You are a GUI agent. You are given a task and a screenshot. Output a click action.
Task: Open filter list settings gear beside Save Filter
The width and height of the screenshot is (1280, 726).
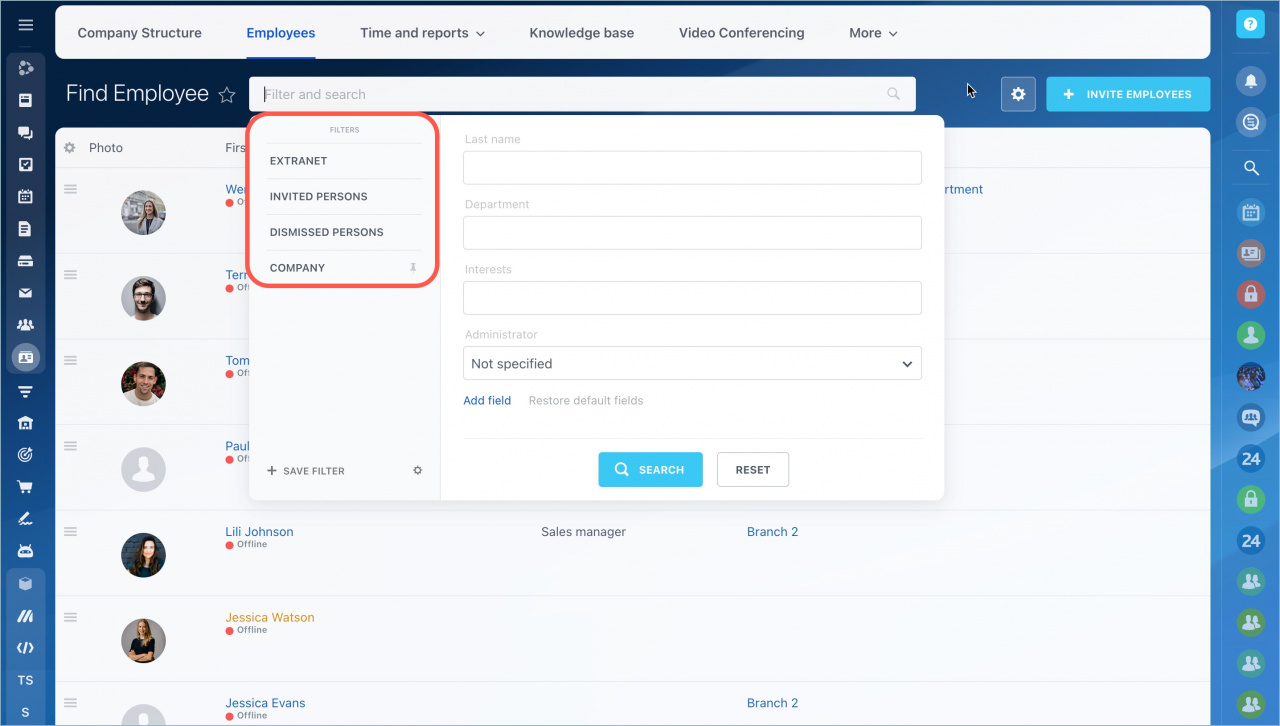418,470
